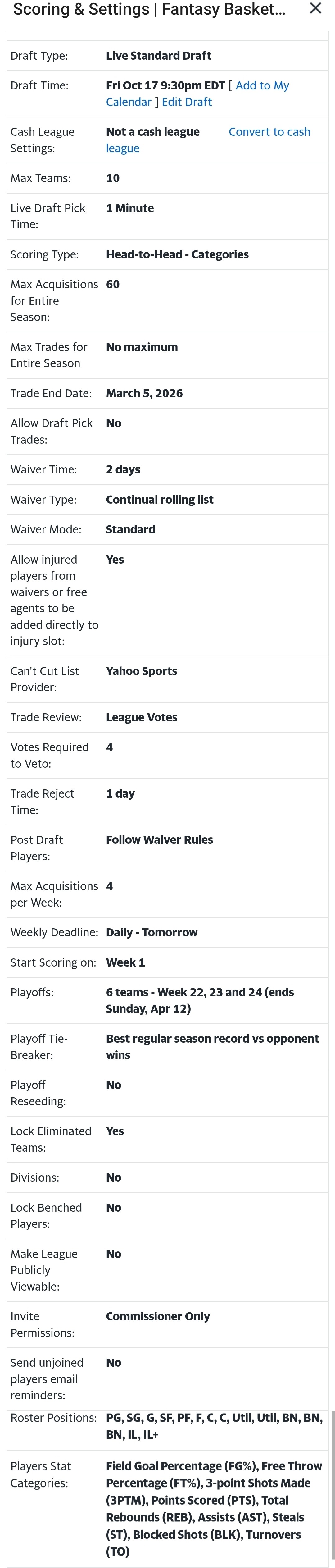Viewport: 335px width, 1568px height.
Task: Open the Add to My Calendar link
Action: 197,94
